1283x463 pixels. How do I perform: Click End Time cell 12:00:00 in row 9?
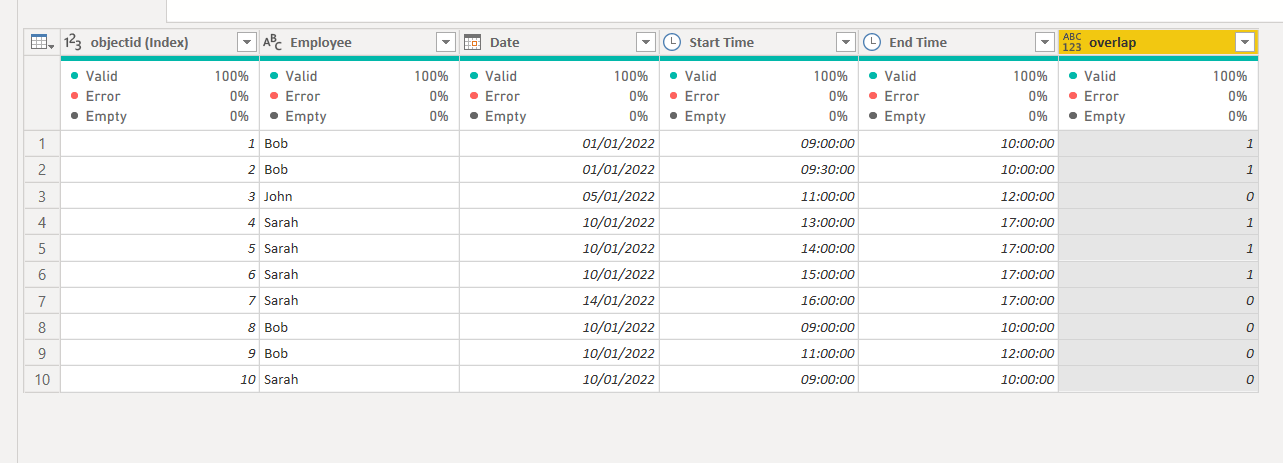tap(958, 353)
